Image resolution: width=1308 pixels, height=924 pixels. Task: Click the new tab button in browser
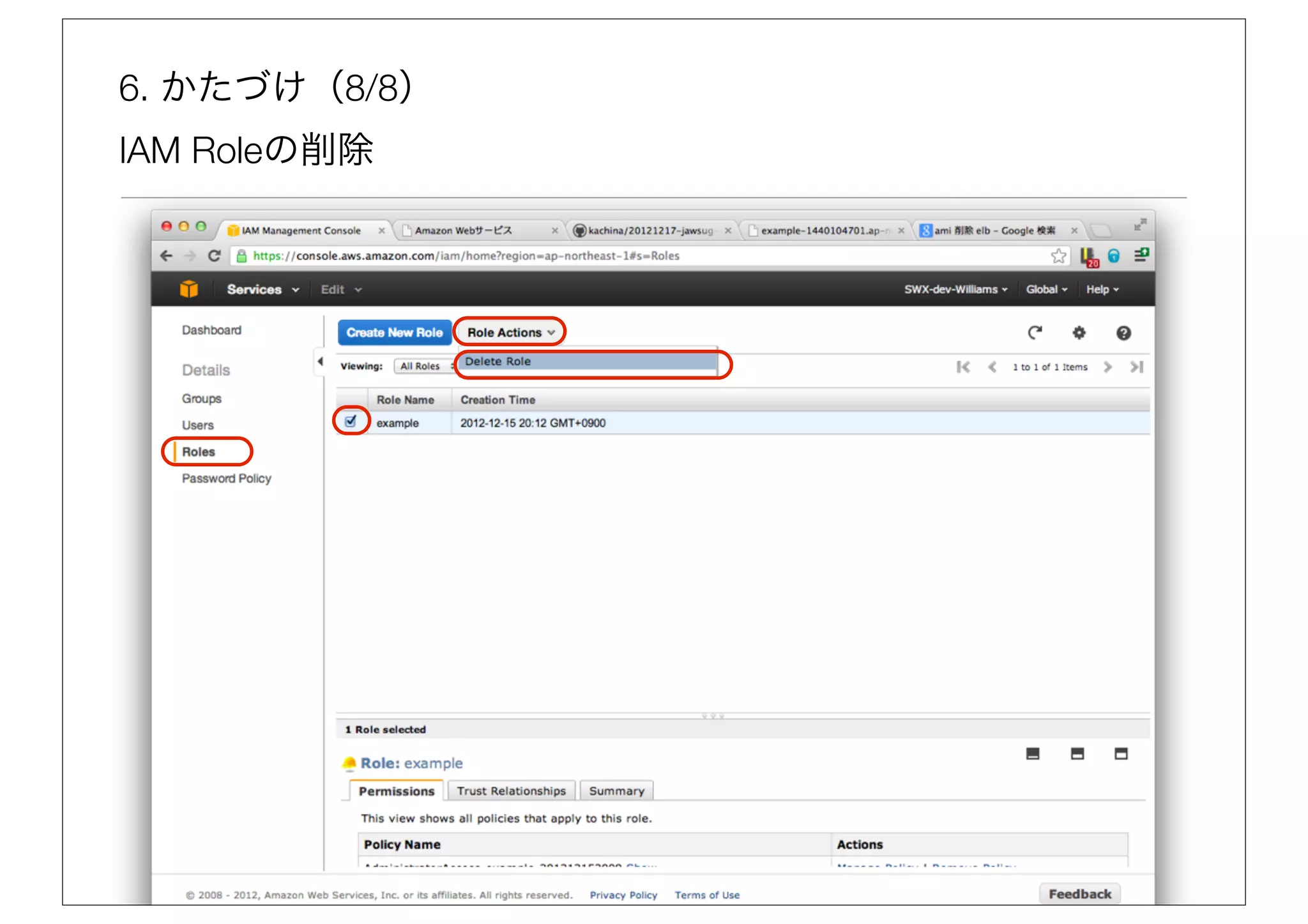pos(1100,231)
